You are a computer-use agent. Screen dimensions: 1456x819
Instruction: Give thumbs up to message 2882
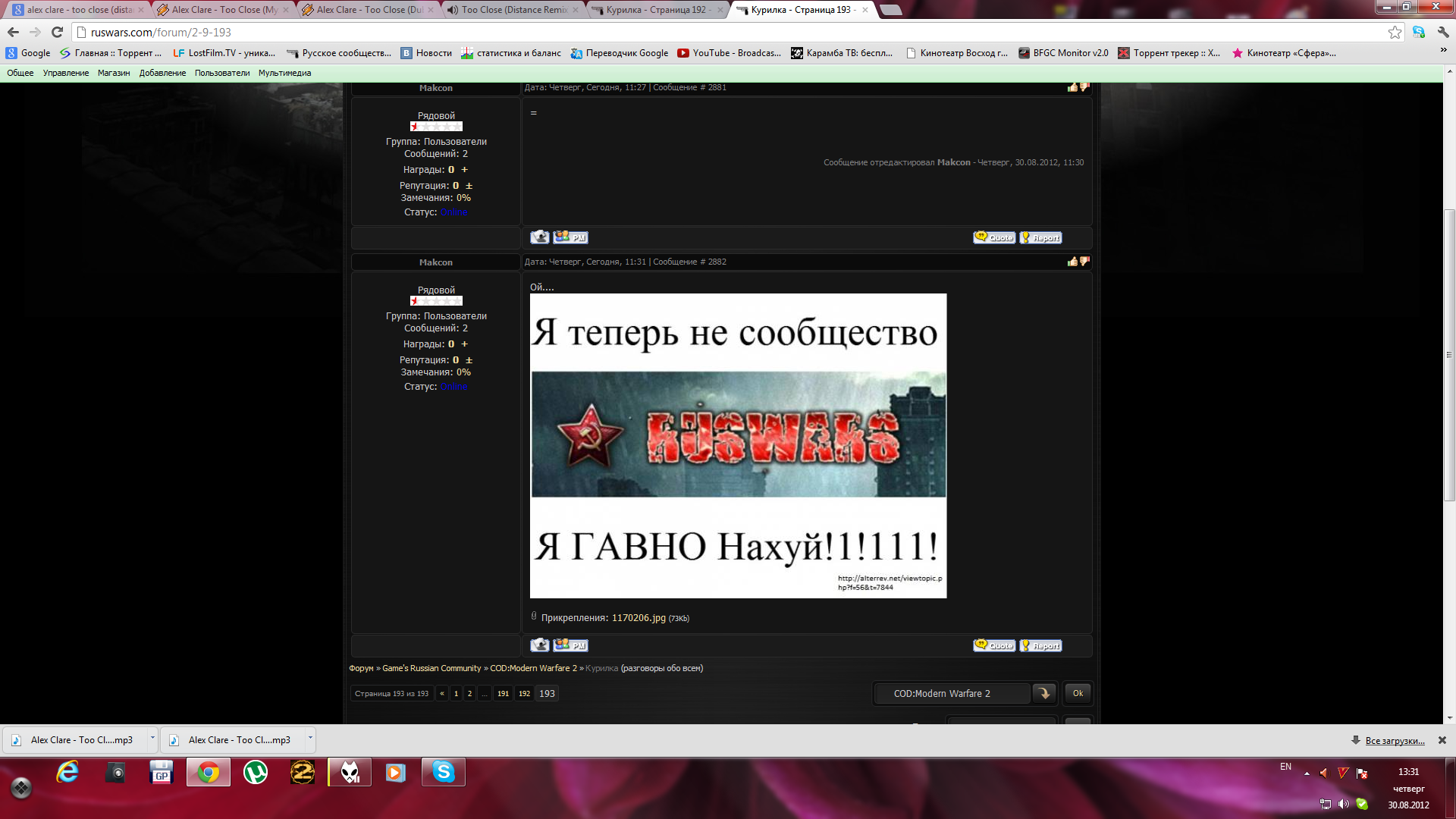coord(1072,262)
